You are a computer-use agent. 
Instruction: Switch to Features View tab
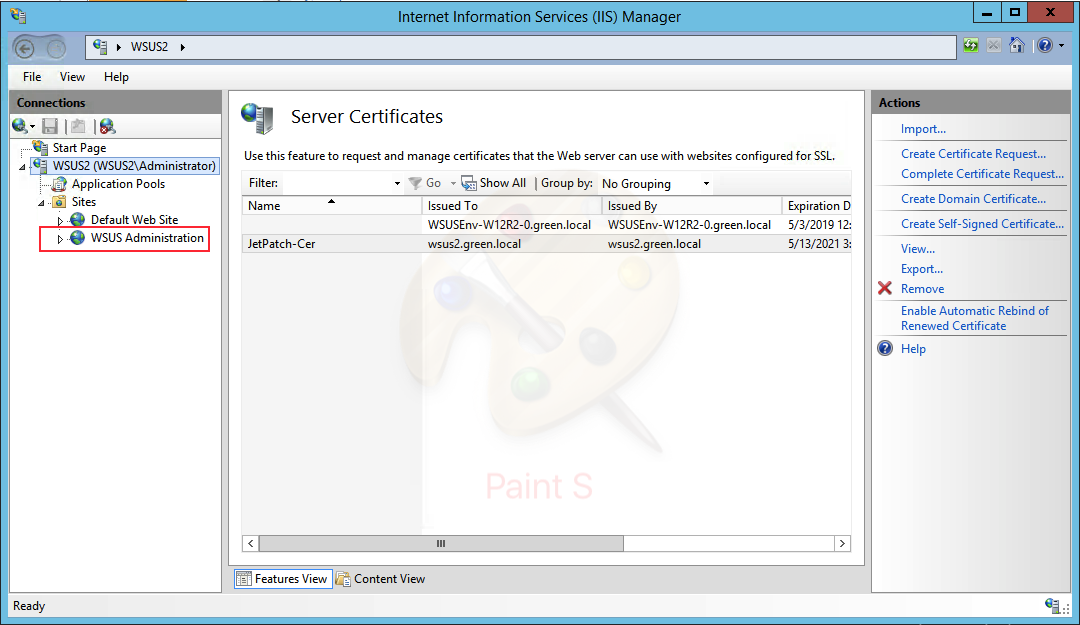click(x=283, y=579)
